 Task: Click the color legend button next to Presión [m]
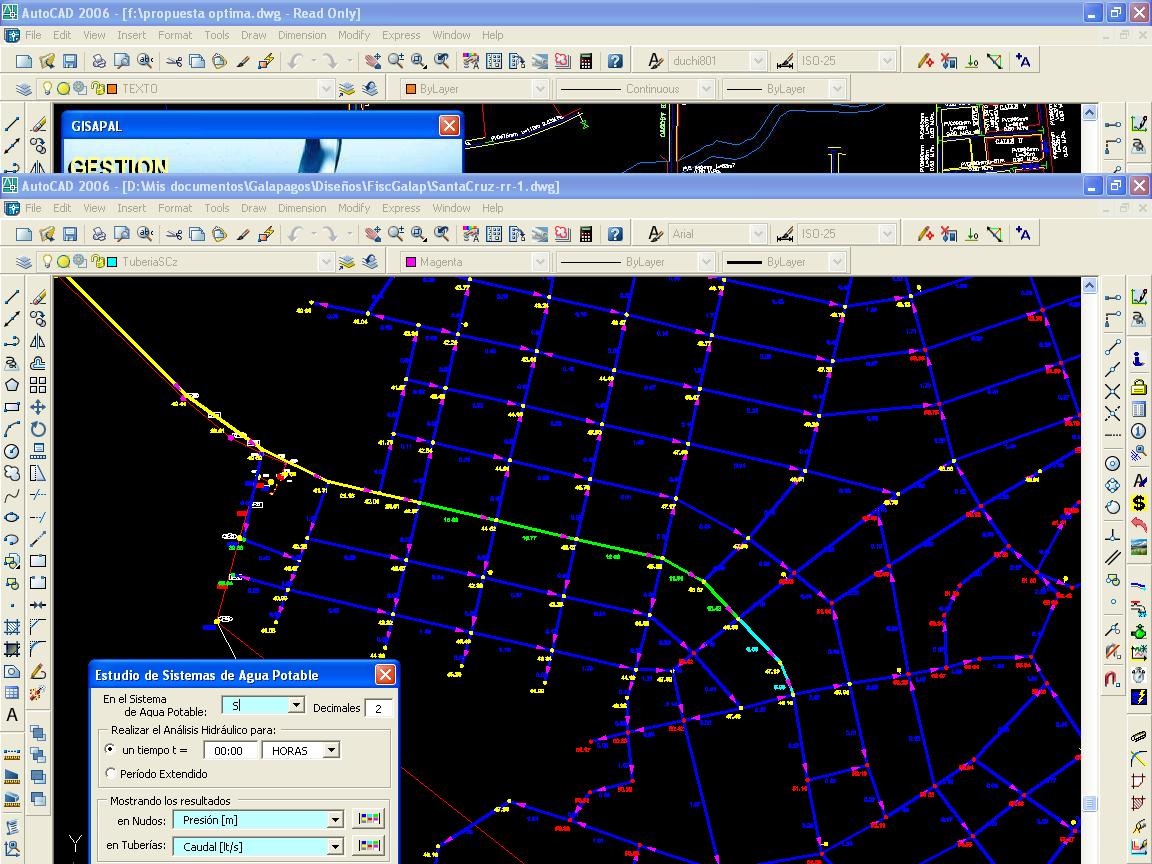pyautogui.click(x=368, y=819)
